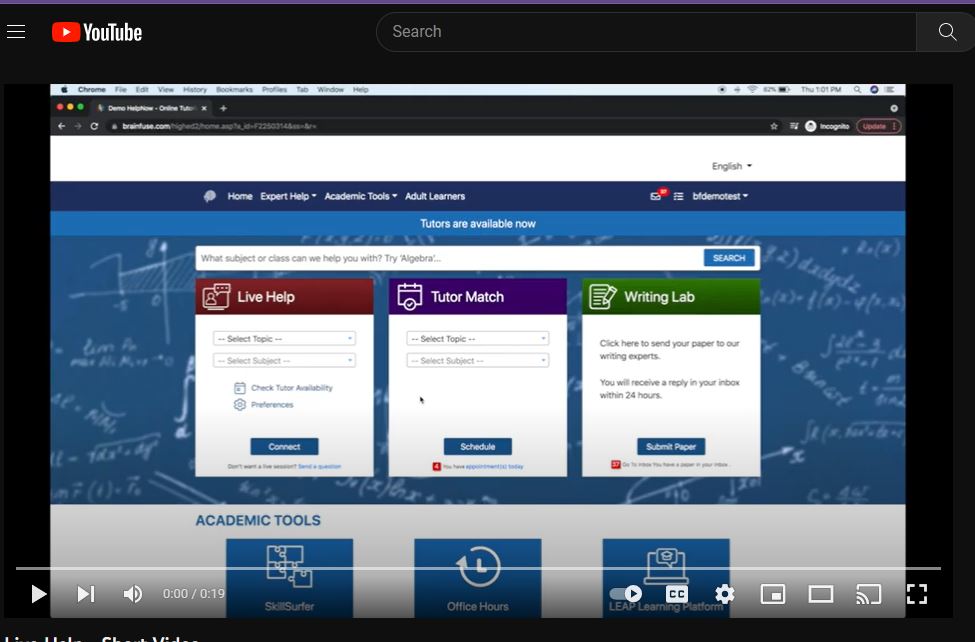Click the YouTube logo
This screenshot has width=975, height=642.
click(96, 31)
